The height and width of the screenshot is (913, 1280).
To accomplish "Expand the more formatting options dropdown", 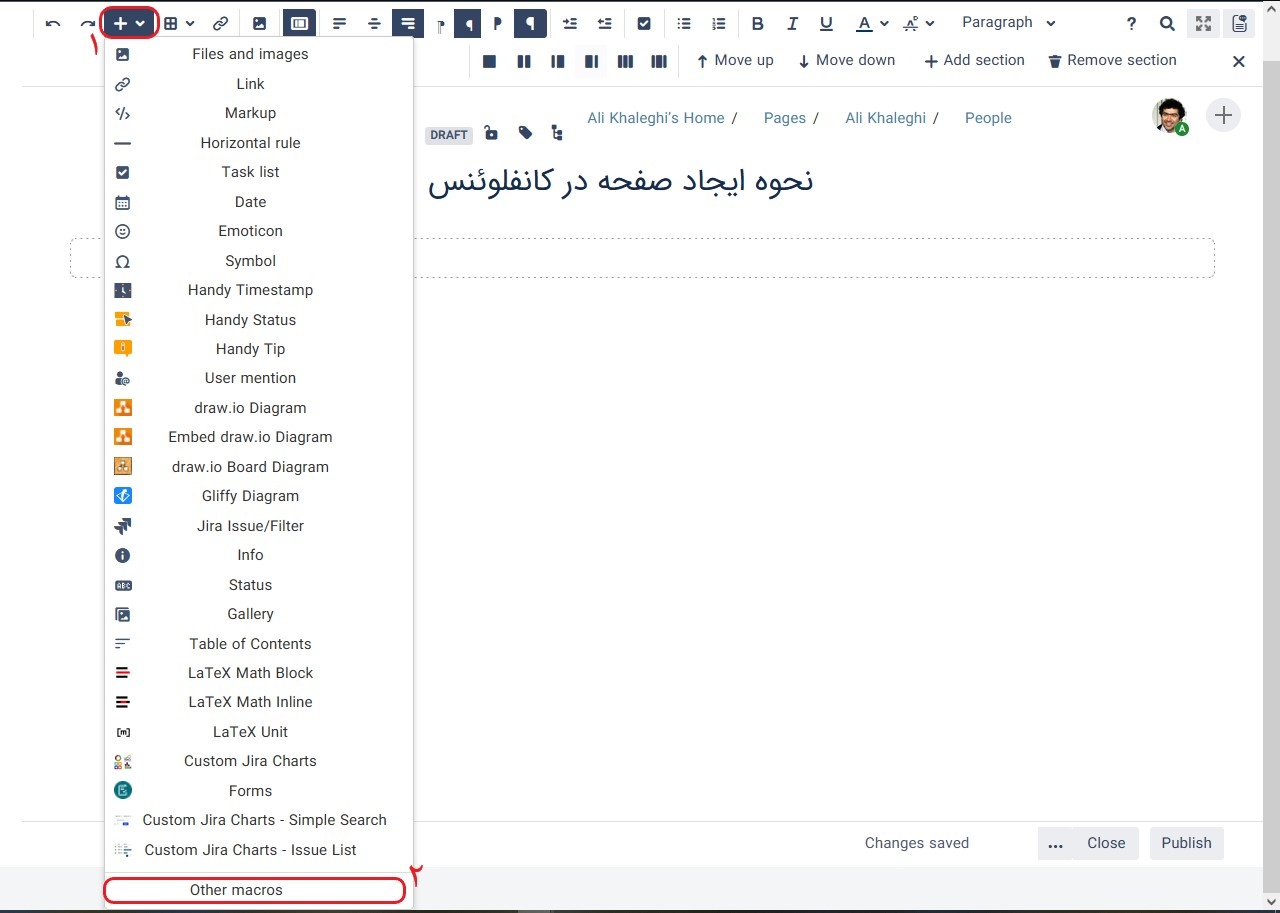I will tap(918, 23).
